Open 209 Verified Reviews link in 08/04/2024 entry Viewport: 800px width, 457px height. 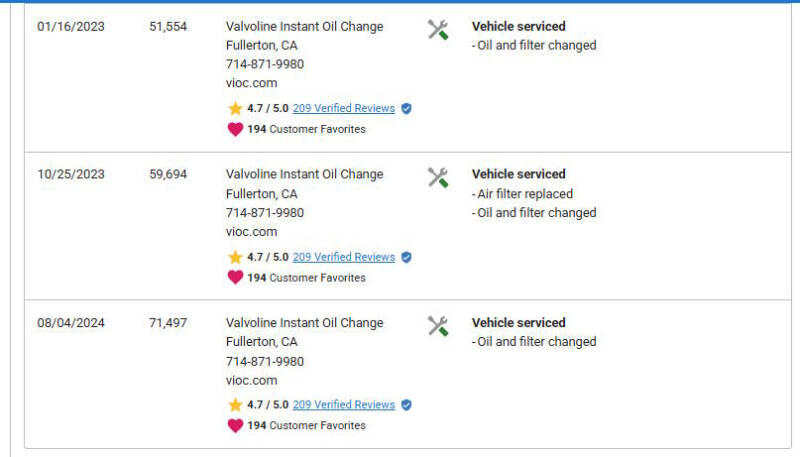[343, 405]
